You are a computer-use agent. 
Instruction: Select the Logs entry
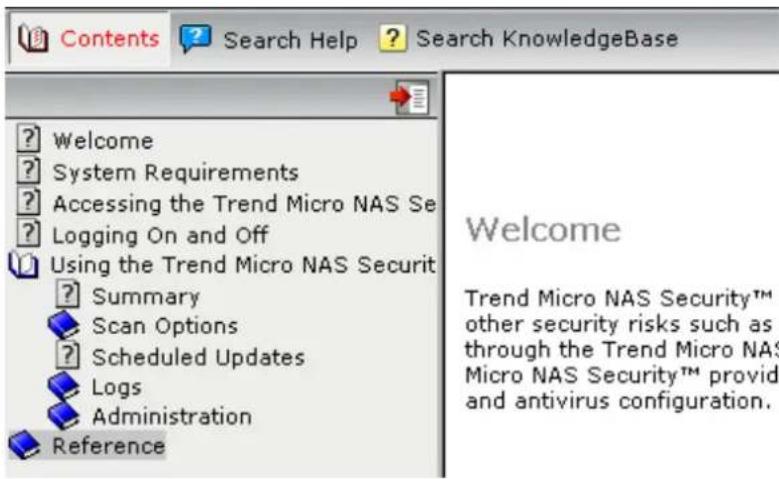pos(117,387)
